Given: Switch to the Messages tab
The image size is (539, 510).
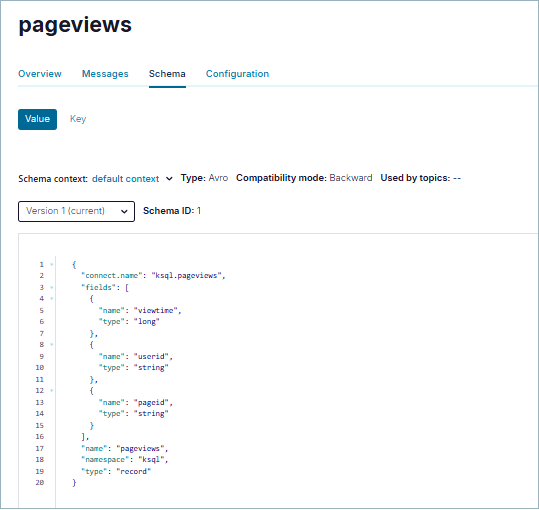Looking at the screenshot, I should (105, 74).
